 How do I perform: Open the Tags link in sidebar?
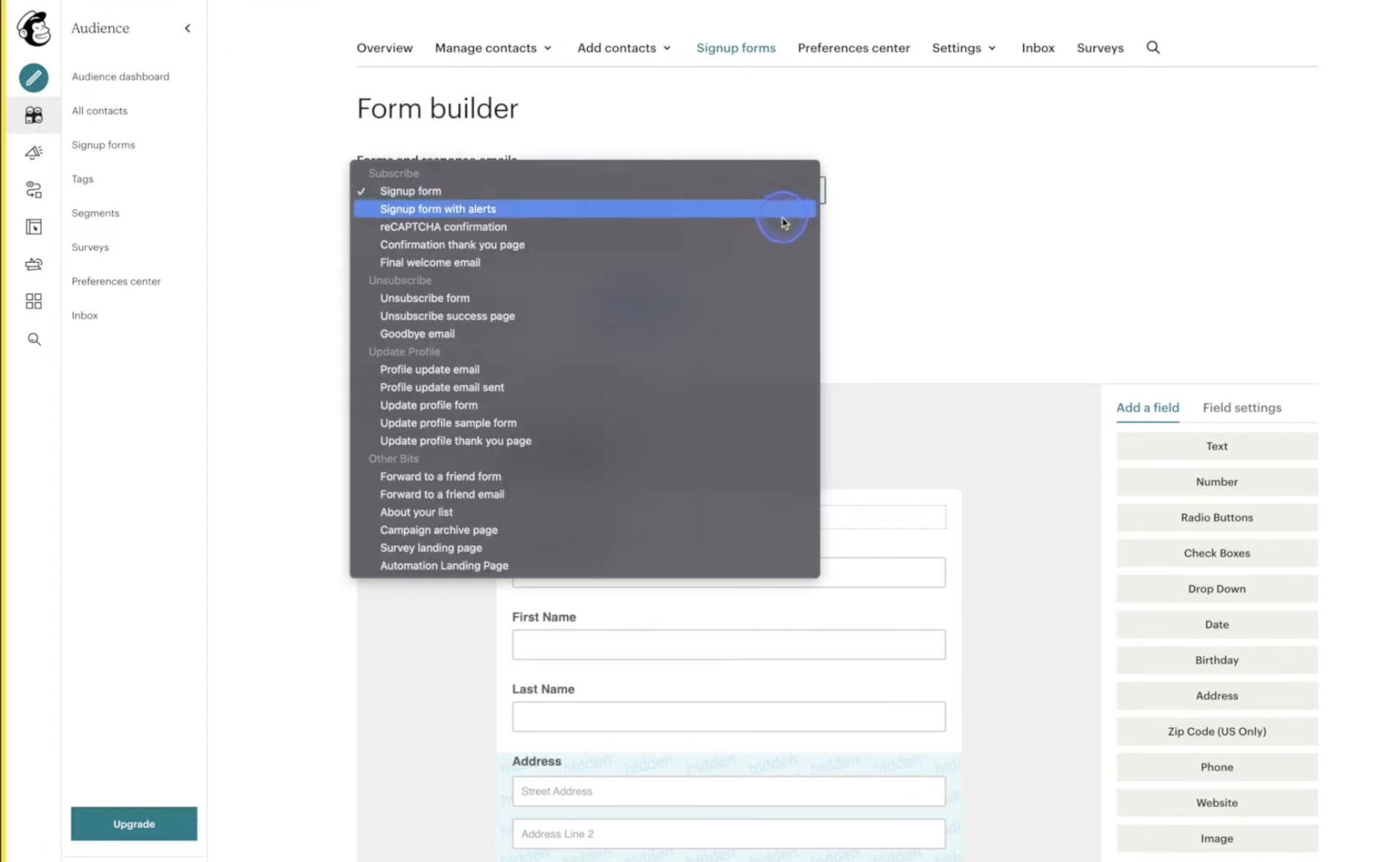pyautogui.click(x=82, y=179)
